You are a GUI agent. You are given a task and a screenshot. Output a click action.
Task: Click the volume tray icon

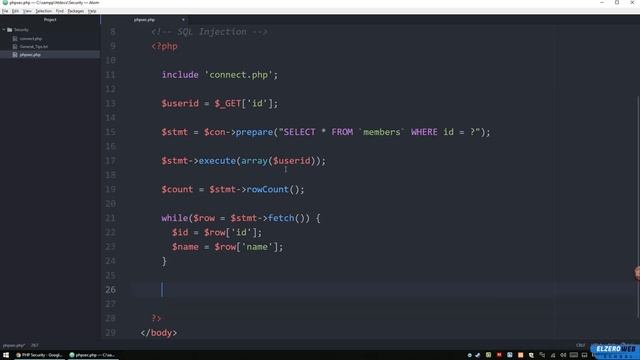pos(563,355)
